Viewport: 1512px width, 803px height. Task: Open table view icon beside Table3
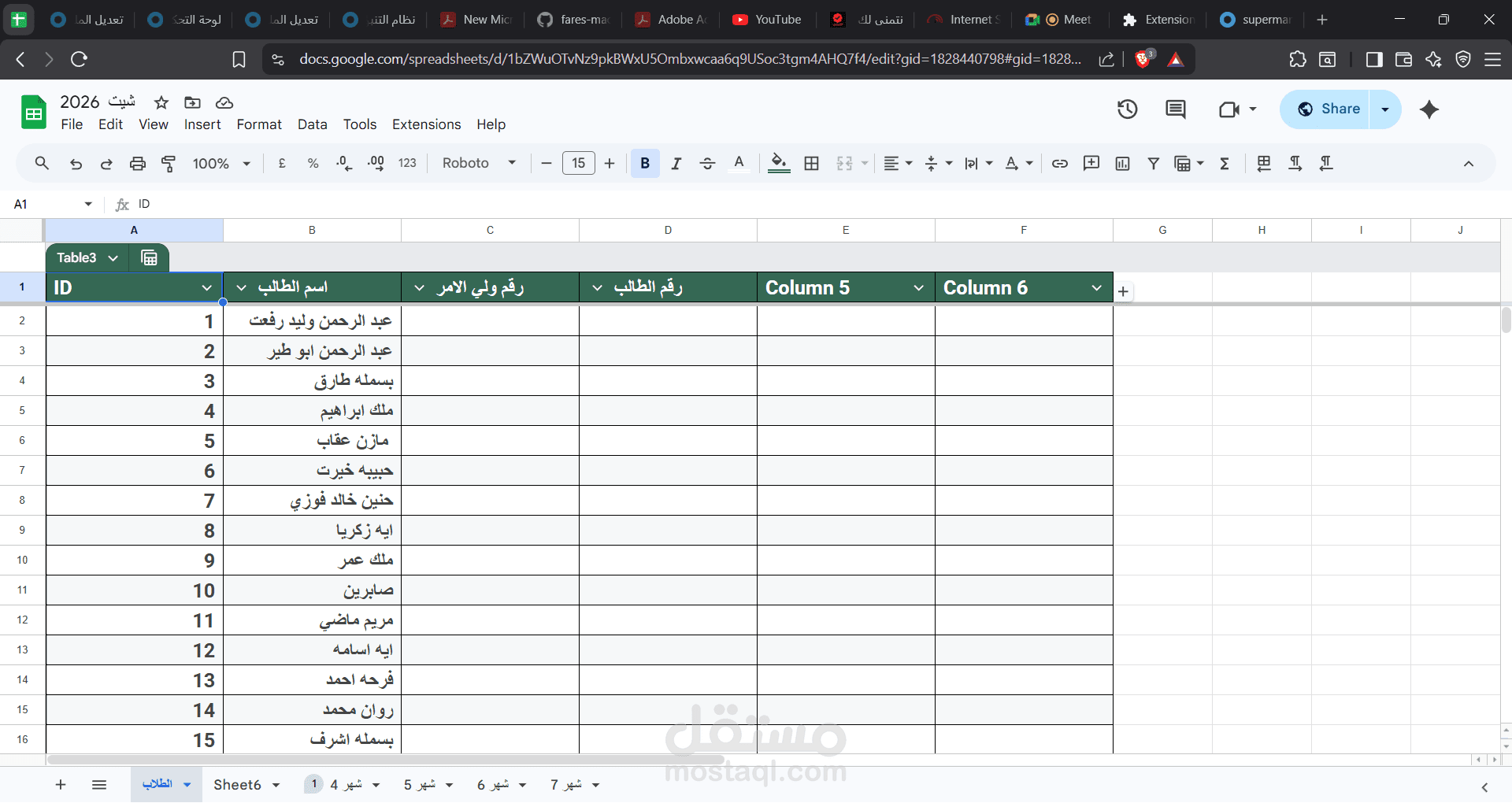149,257
